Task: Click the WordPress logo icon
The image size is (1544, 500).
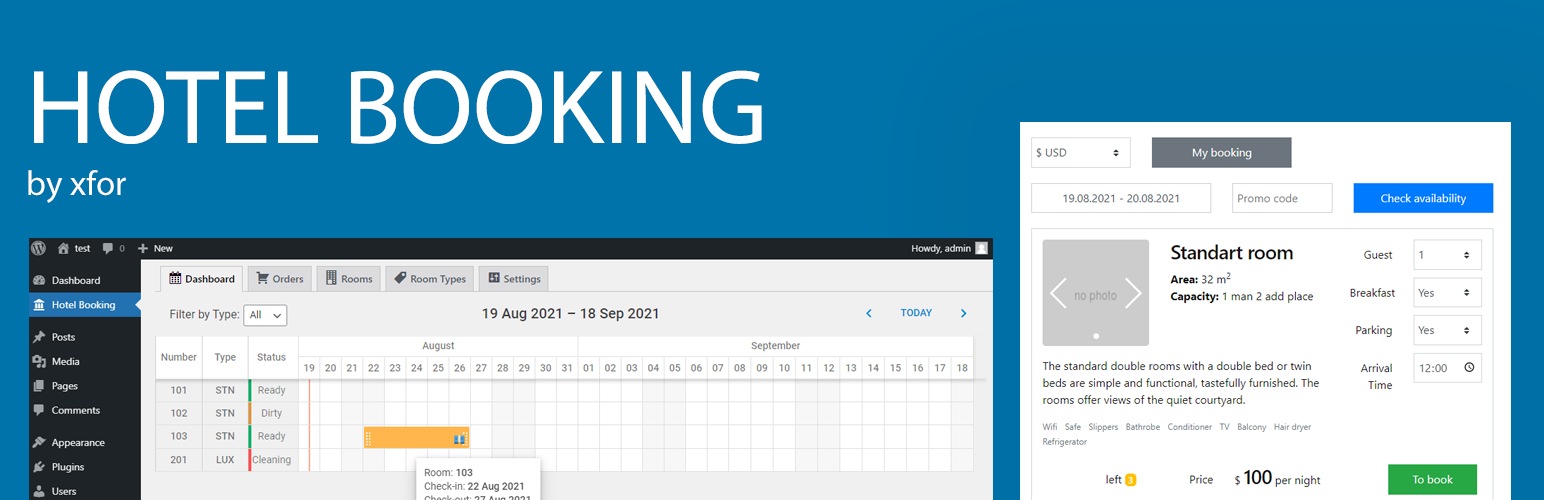Action: point(38,248)
